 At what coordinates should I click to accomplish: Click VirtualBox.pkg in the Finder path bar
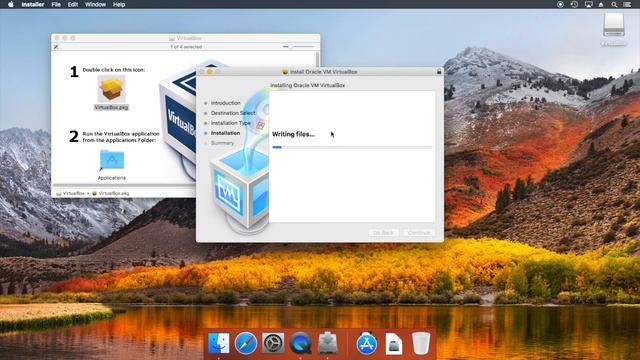(110, 193)
